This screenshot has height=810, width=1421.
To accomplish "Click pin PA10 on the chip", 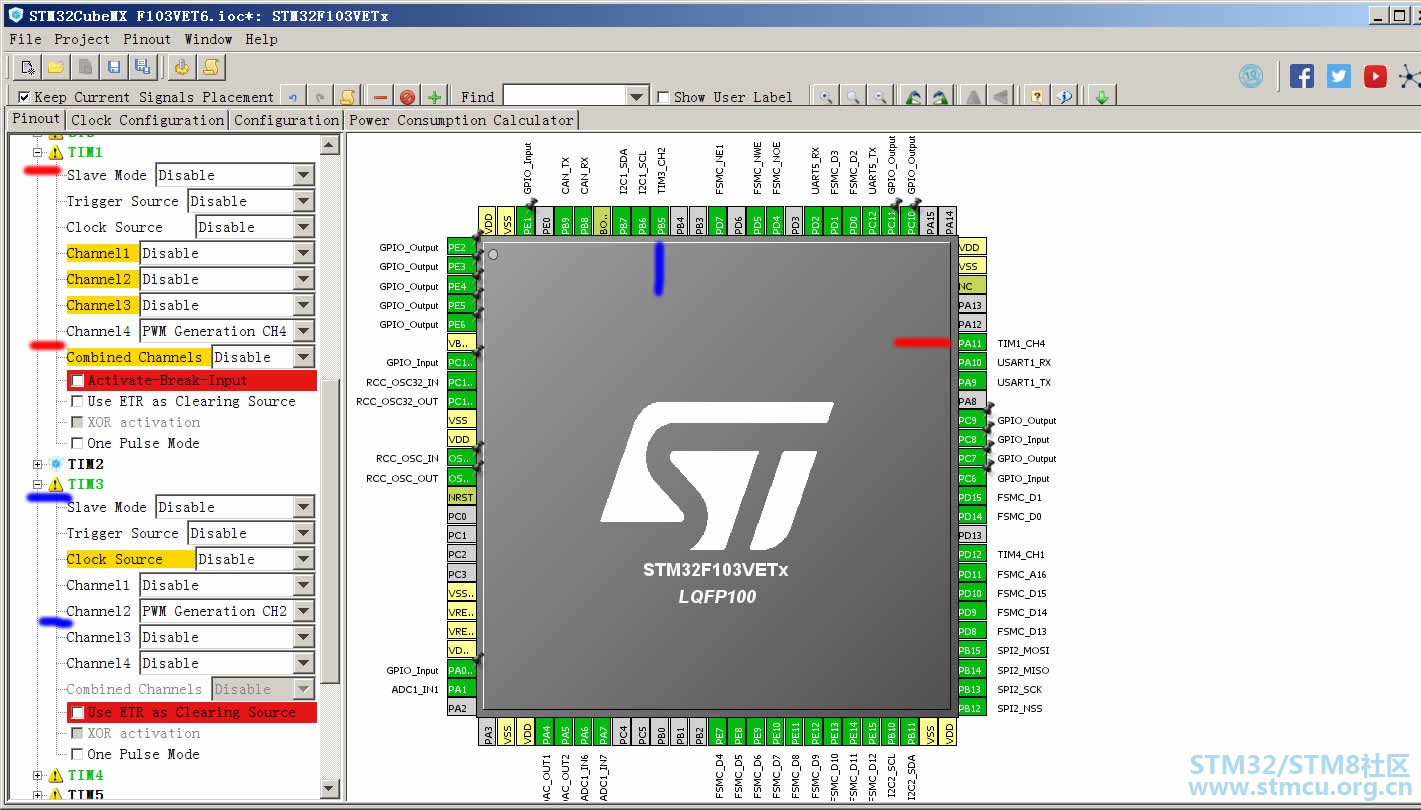I will (x=971, y=363).
